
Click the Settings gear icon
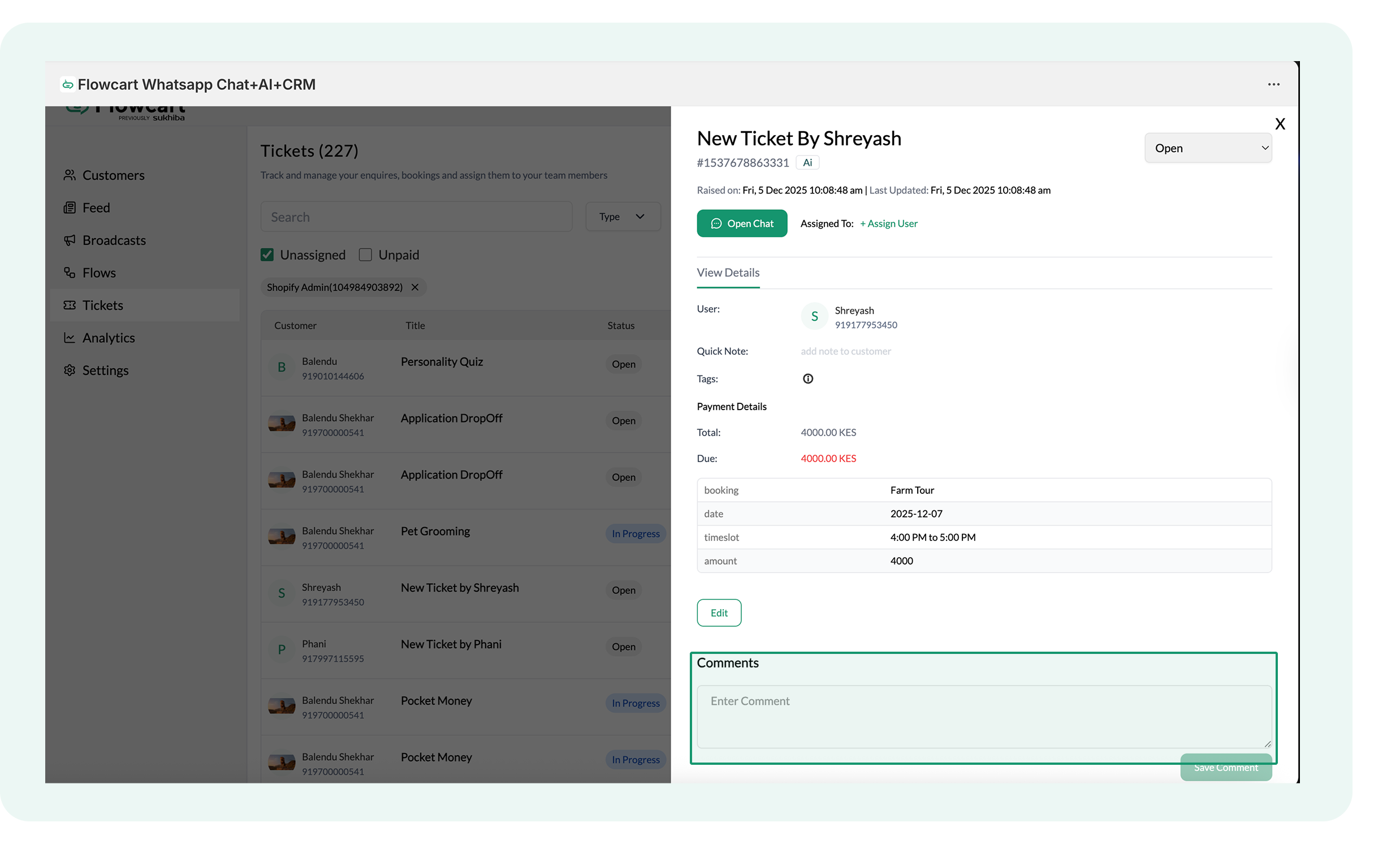pyautogui.click(x=70, y=370)
